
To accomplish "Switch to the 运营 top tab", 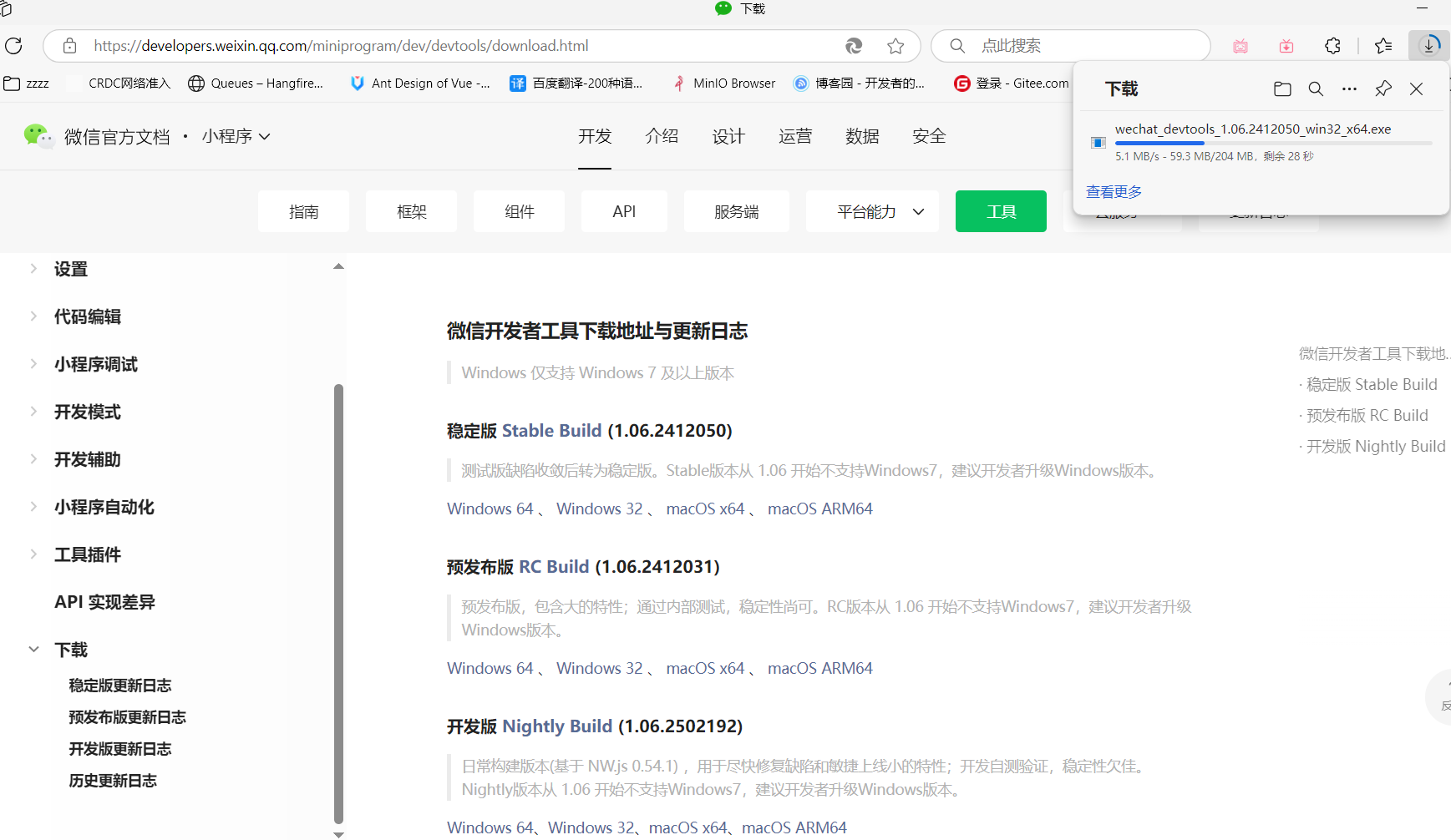I will pos(795,136).
